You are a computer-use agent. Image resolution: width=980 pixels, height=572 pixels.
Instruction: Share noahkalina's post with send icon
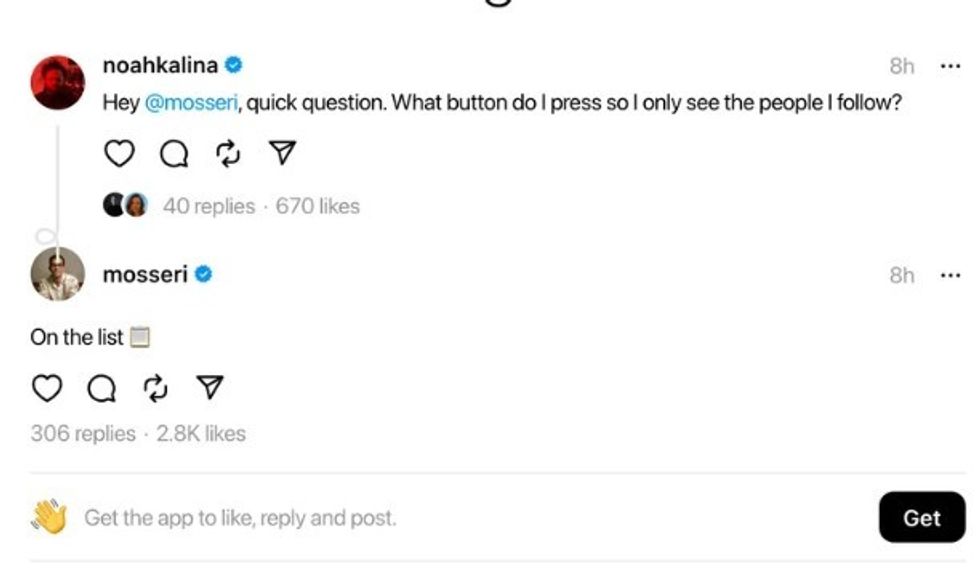[283, 153]
